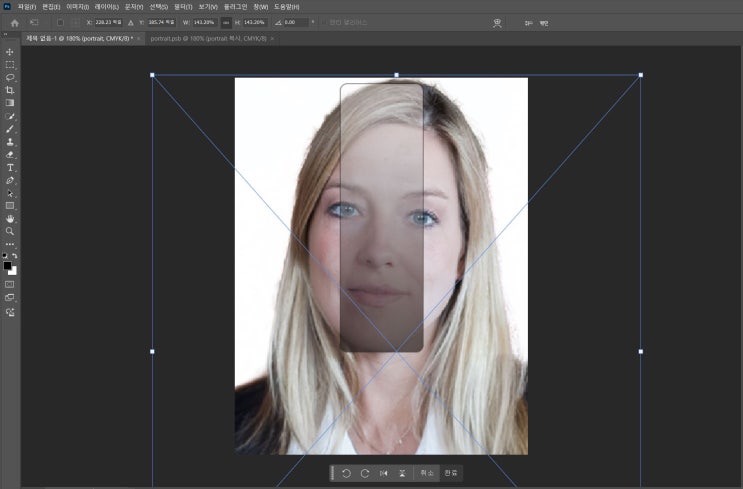Select the Hand tool
This screenshot has height=489, width=743.
[10, 218]
